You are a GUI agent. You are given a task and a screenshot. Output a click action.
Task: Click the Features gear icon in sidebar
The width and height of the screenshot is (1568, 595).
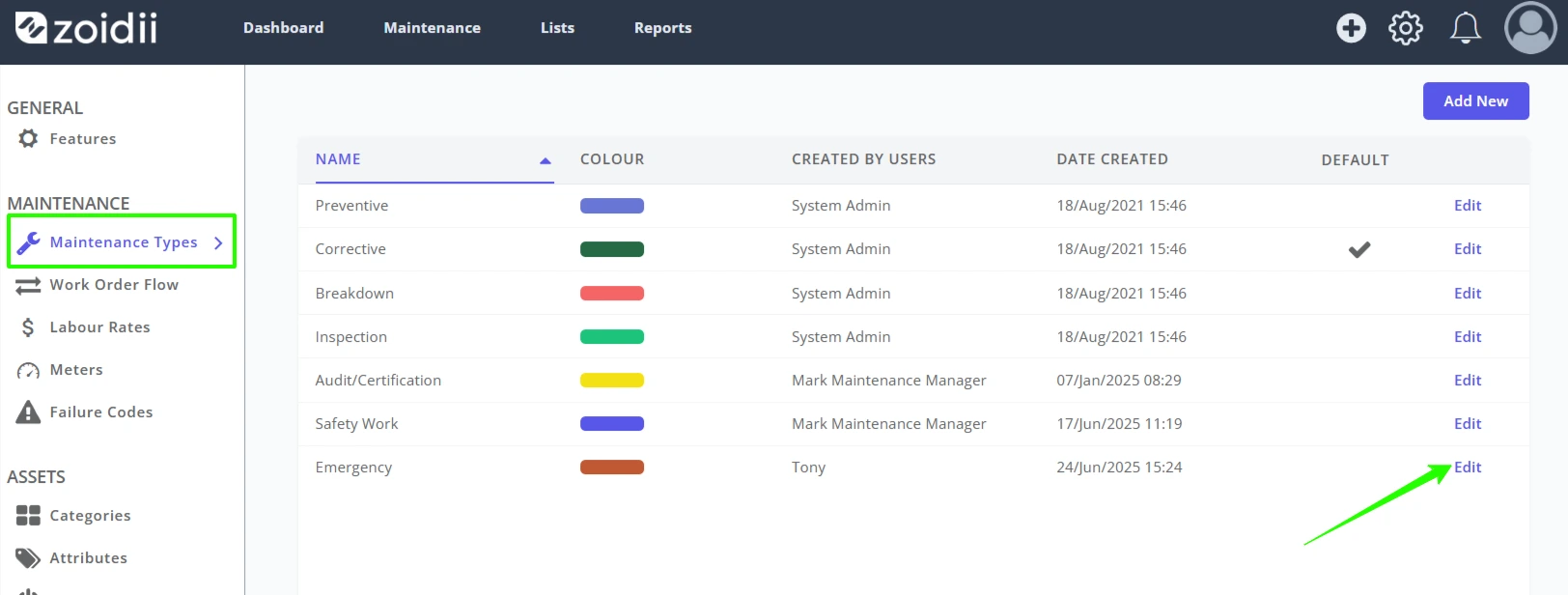click(x=29, y=138)
